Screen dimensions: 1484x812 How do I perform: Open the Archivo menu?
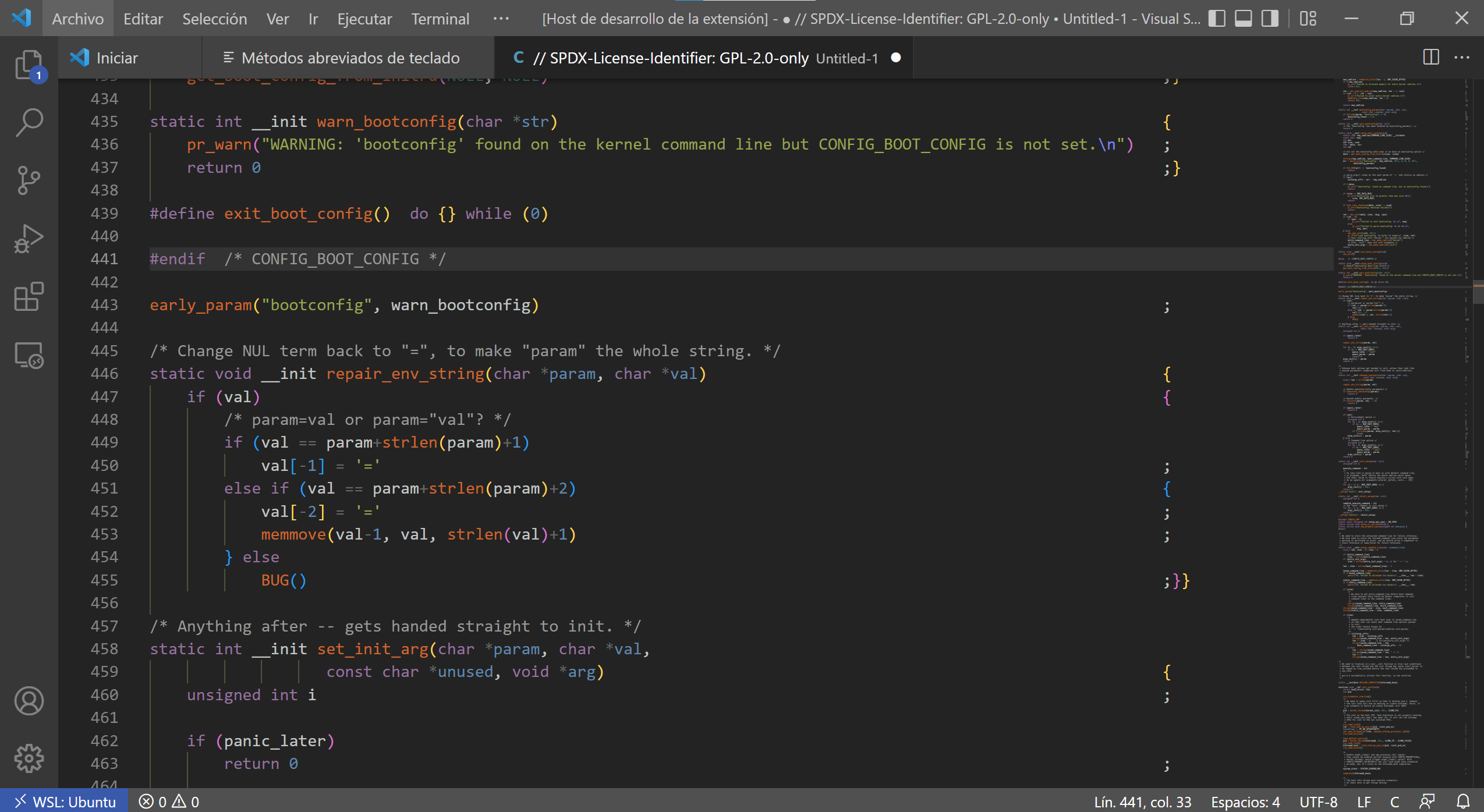[x=78, y=19]
